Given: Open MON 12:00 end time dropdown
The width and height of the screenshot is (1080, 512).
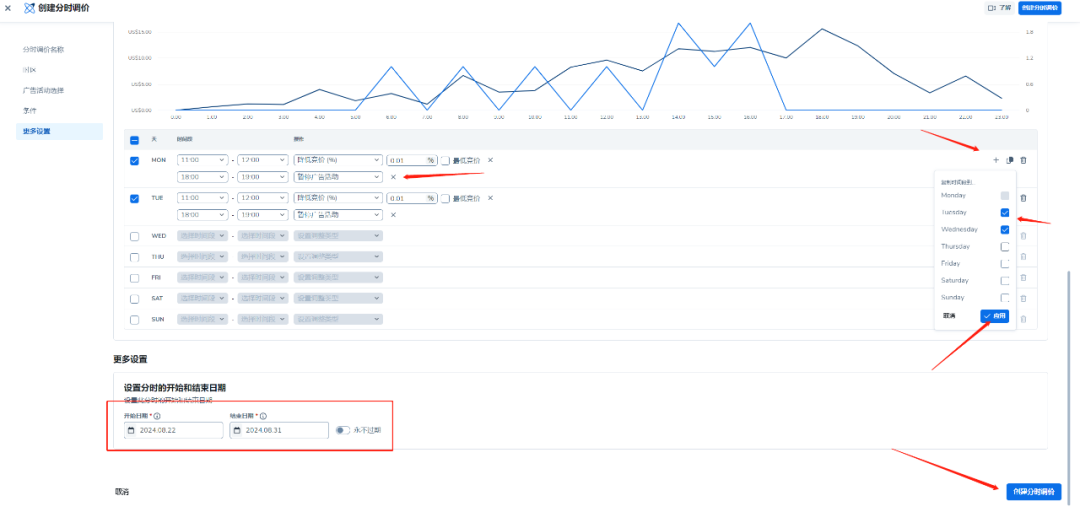Looking at the screenshot, I should point(262,160).
